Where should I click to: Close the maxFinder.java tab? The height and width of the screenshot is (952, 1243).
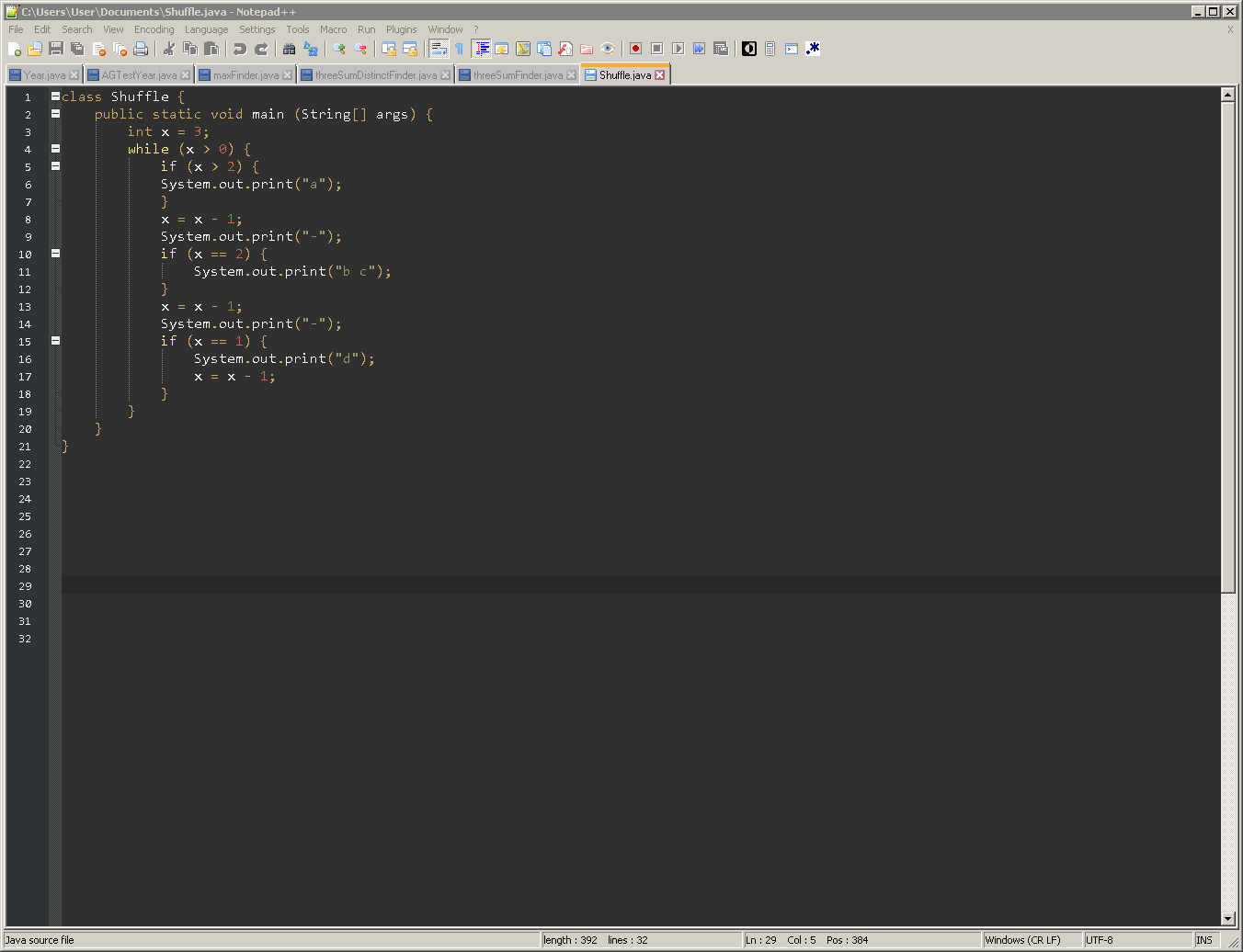click(288, 75)
